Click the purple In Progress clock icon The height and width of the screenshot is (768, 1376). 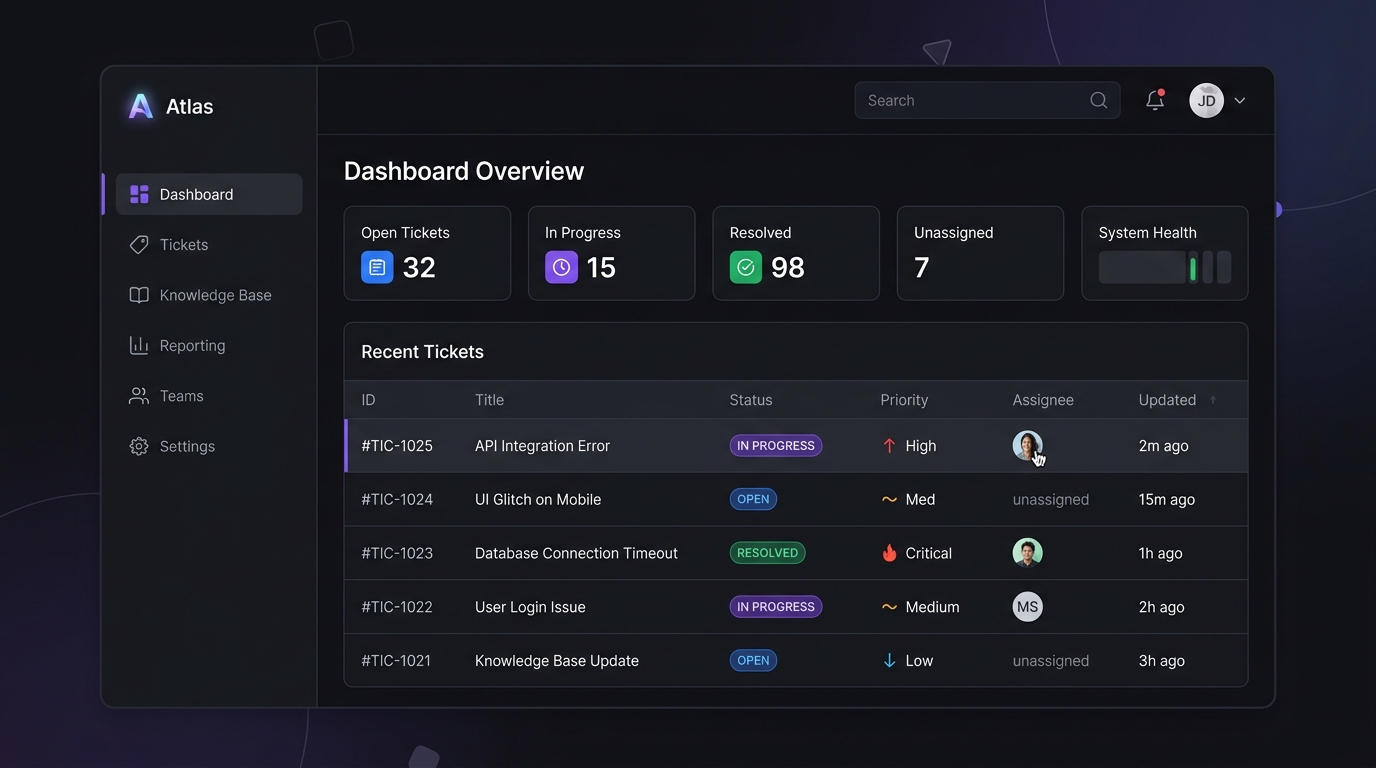(561, 267)
